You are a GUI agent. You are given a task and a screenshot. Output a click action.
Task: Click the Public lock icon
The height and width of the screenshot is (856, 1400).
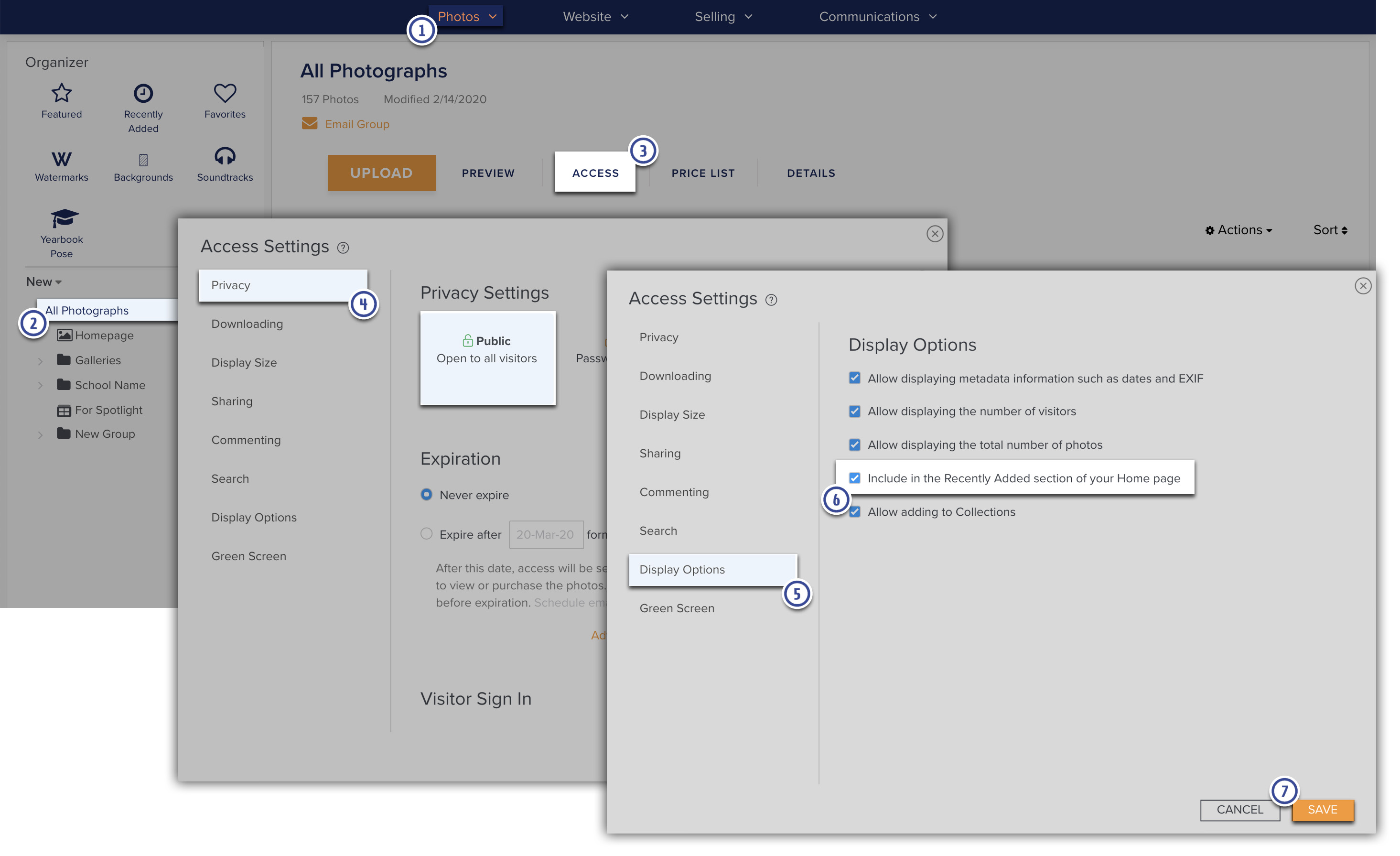[468, 340]
